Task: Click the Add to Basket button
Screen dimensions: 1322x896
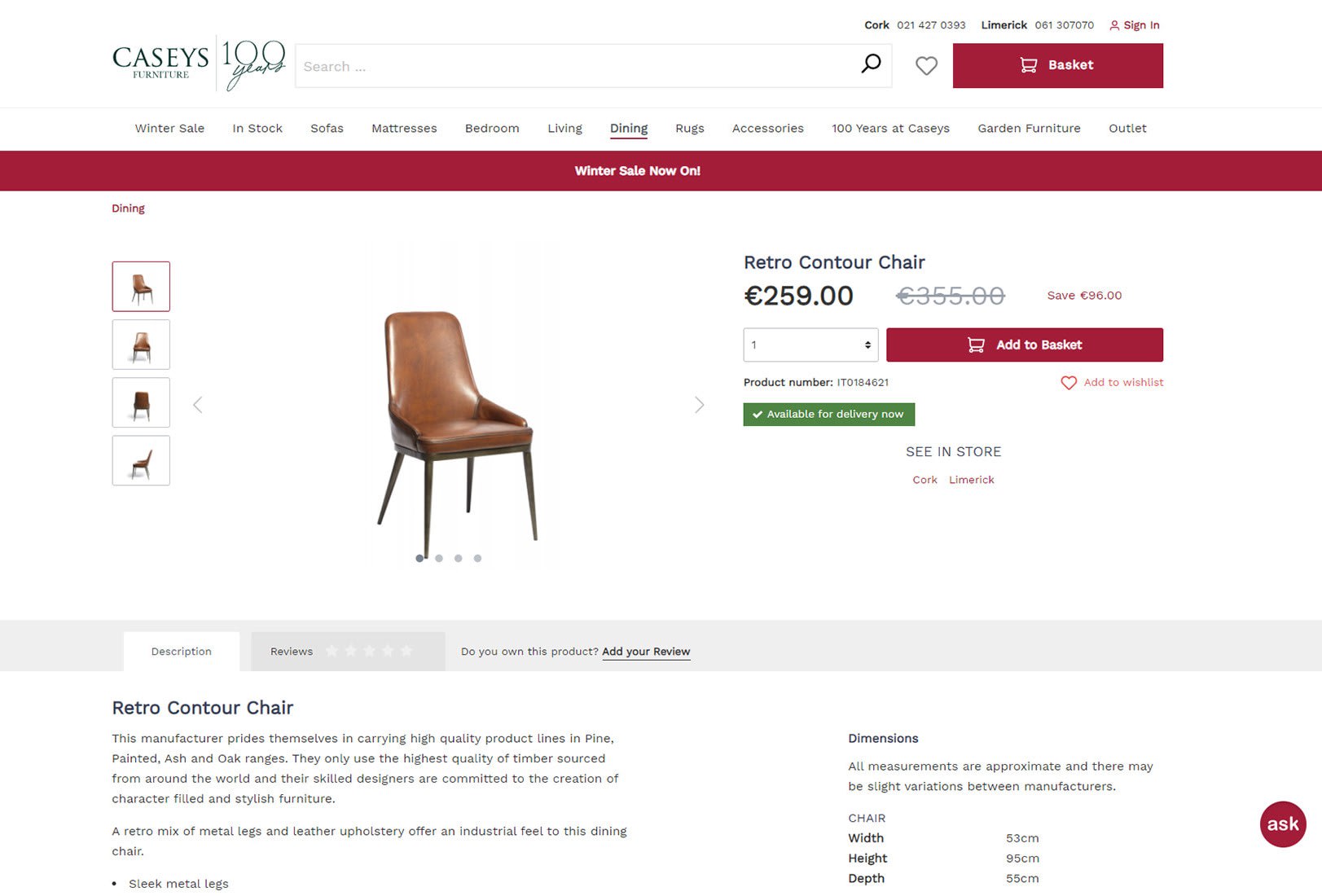Action: pyautogui.click(x=1025, y=345)
